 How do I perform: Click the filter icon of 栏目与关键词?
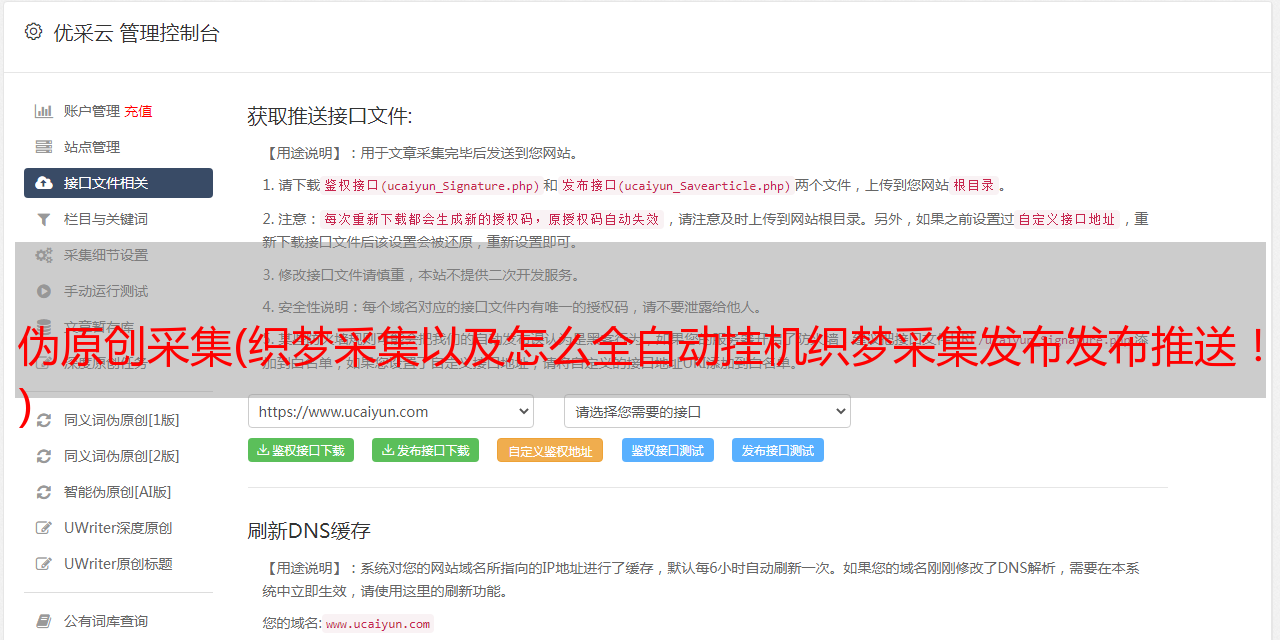click(x=44, y=219)
